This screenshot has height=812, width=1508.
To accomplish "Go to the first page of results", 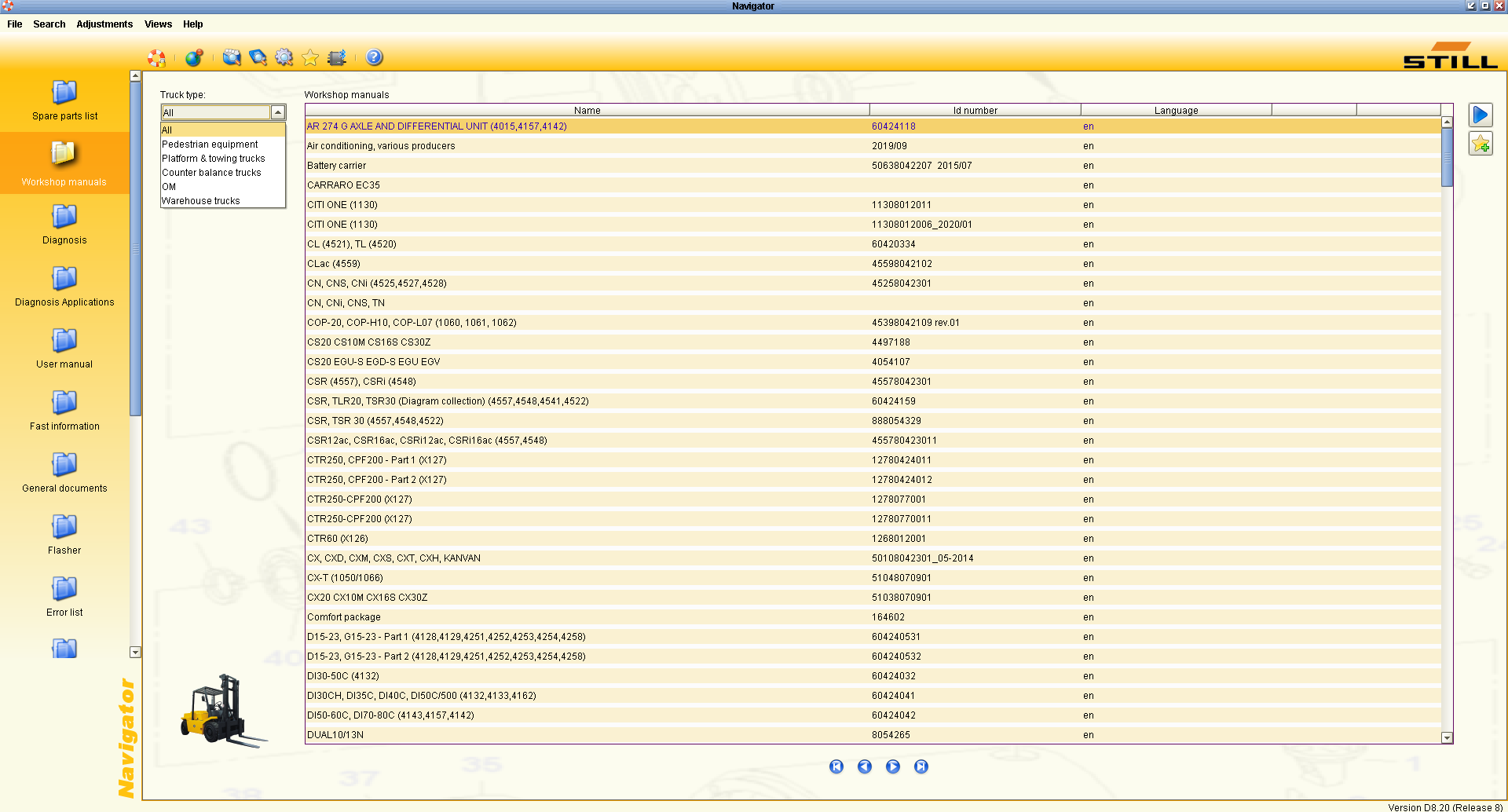I will 836,766.
